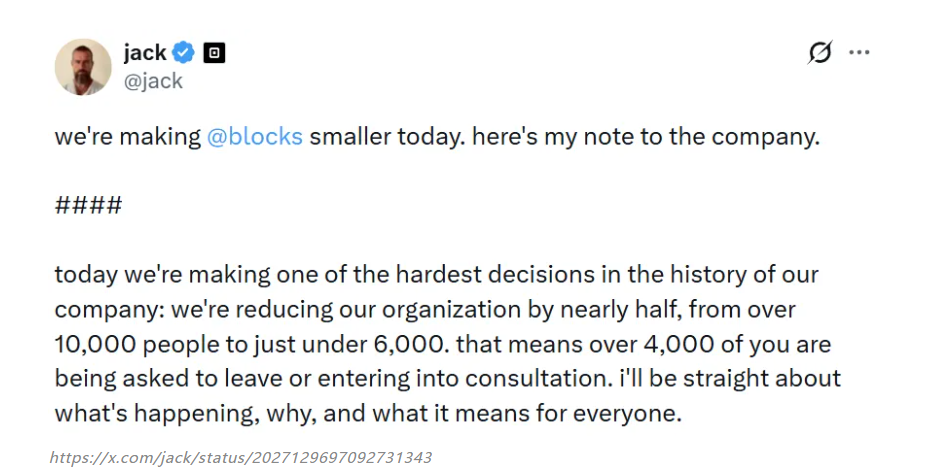Open the @jack handle below the name
This screenshot has height=476, width=929.
pos(153,82)
